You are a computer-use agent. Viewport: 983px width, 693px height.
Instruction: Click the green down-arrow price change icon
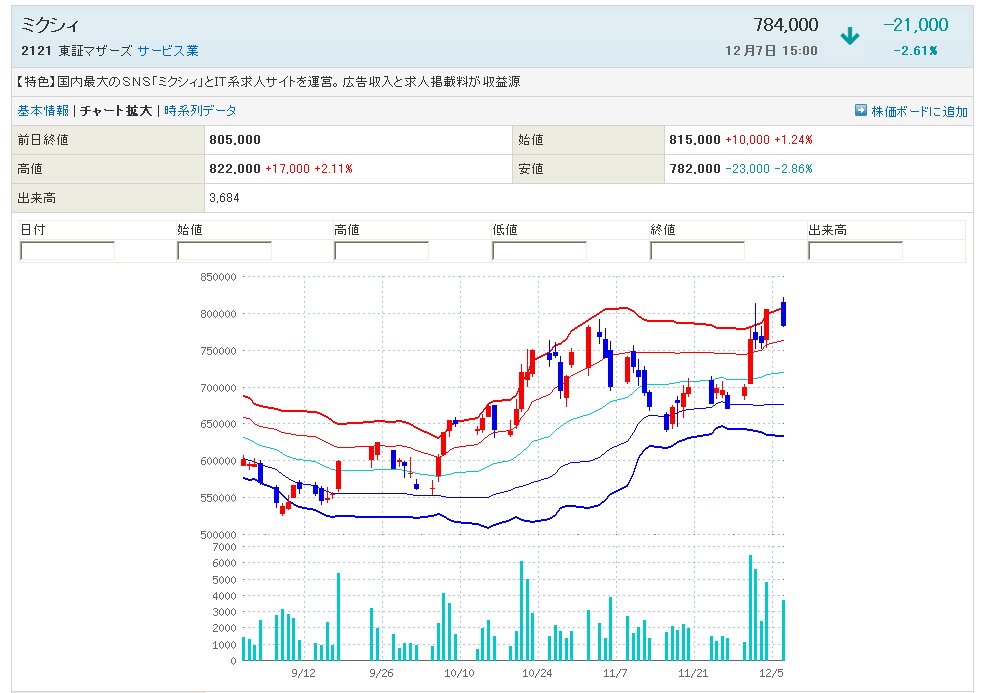pos(850,37)
